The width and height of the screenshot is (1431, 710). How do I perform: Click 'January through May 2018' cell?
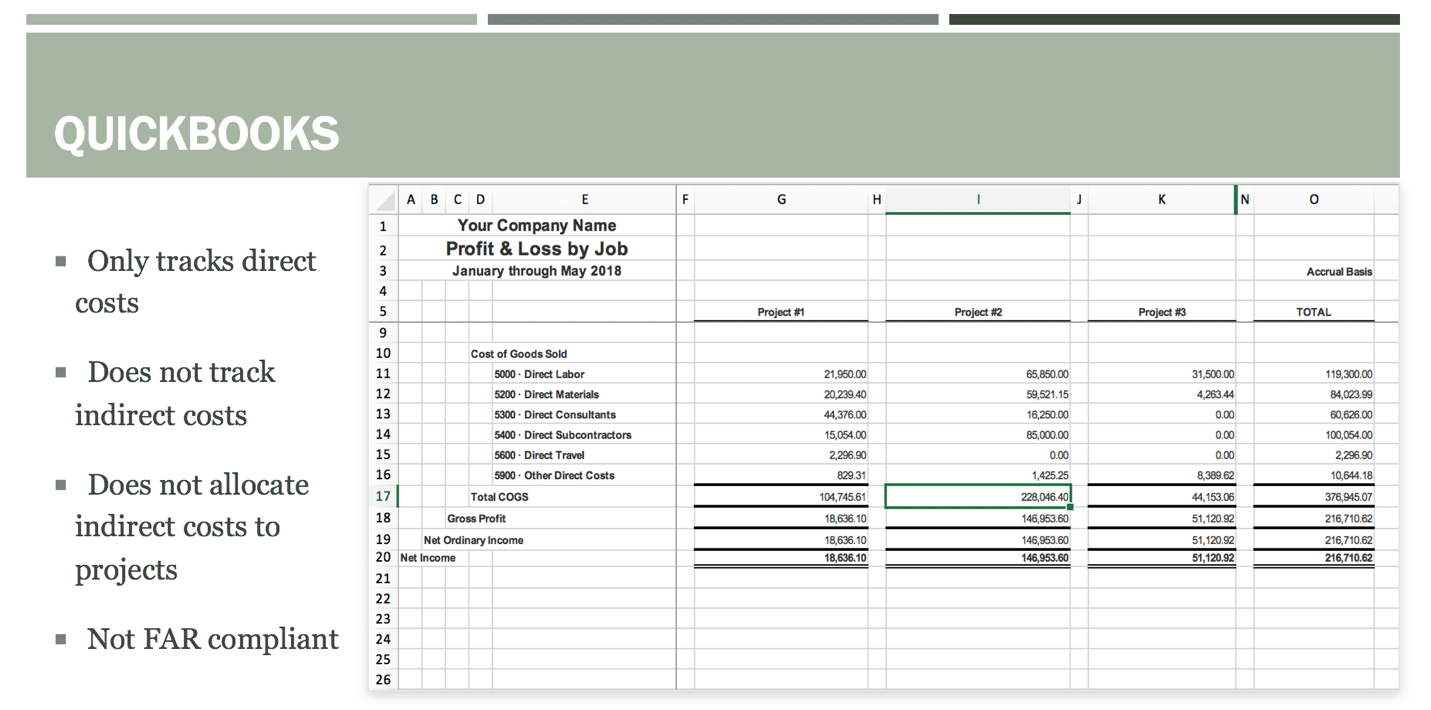click(x=537, y=271)
